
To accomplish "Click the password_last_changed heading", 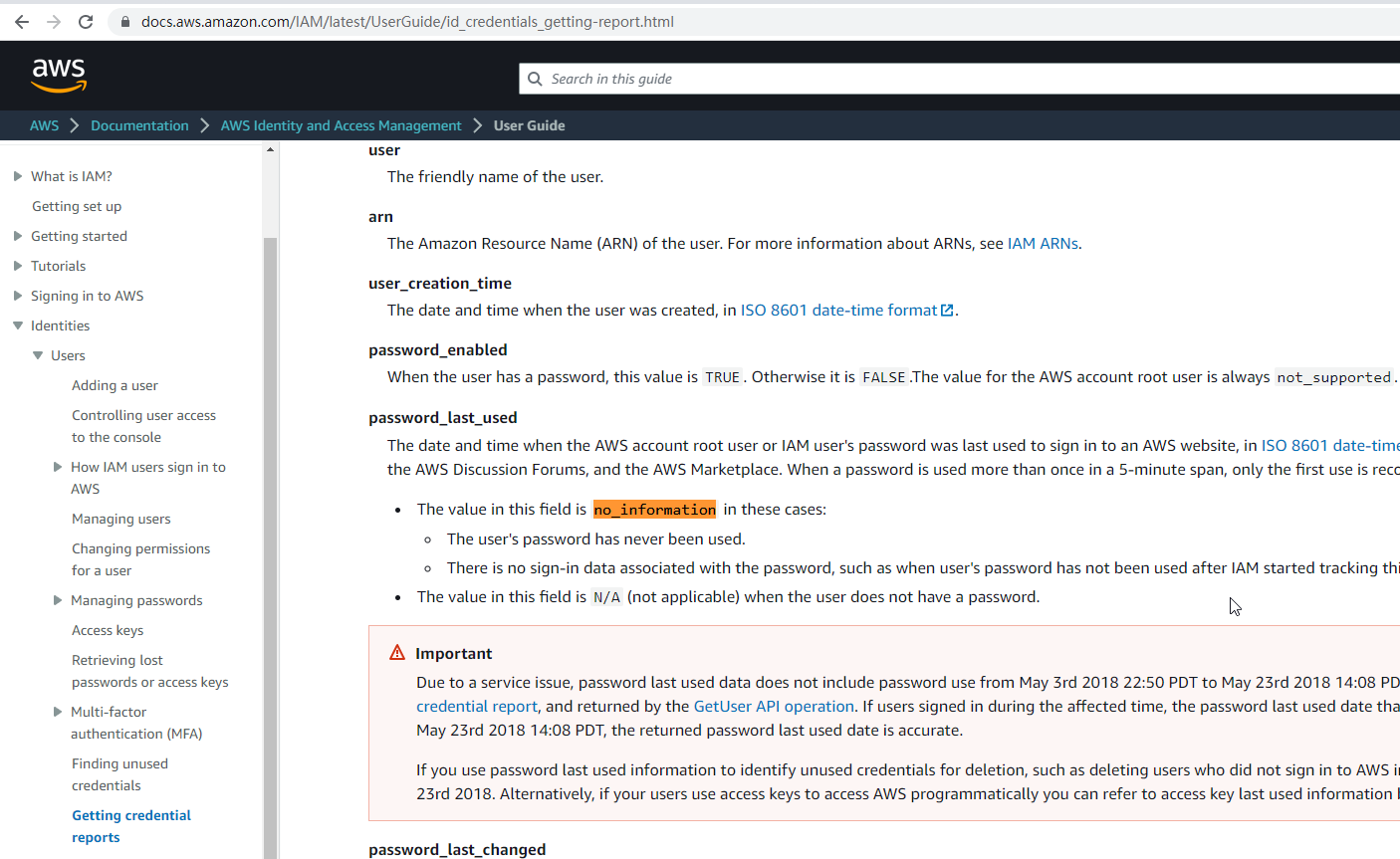I will [x=457, y=850].
